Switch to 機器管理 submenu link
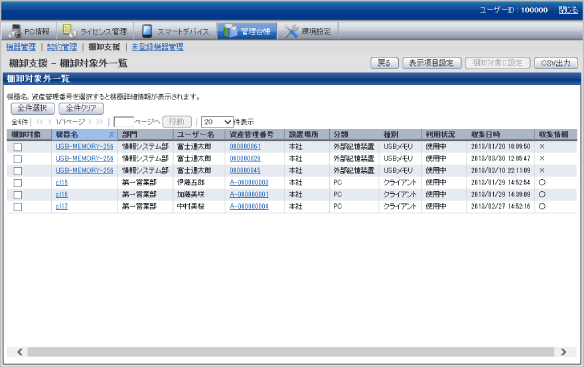Viewport: 584px width, 367px height. (x=21, y=47)
